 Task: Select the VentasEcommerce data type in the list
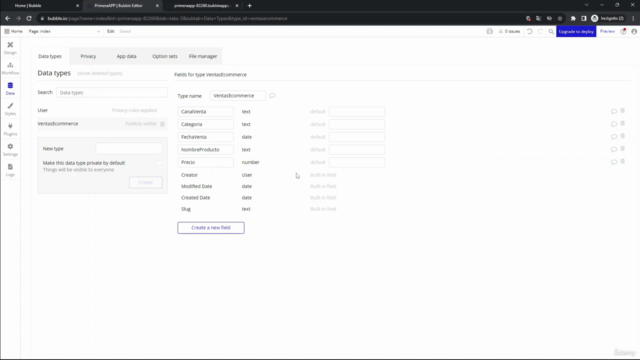point(102,124)
